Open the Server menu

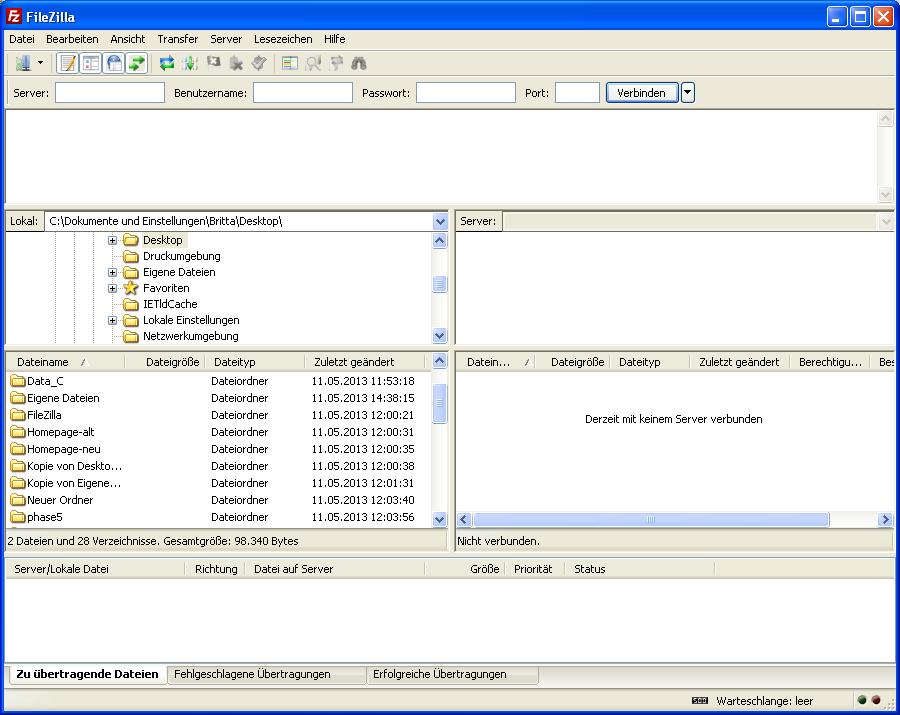tap(226, 39)
